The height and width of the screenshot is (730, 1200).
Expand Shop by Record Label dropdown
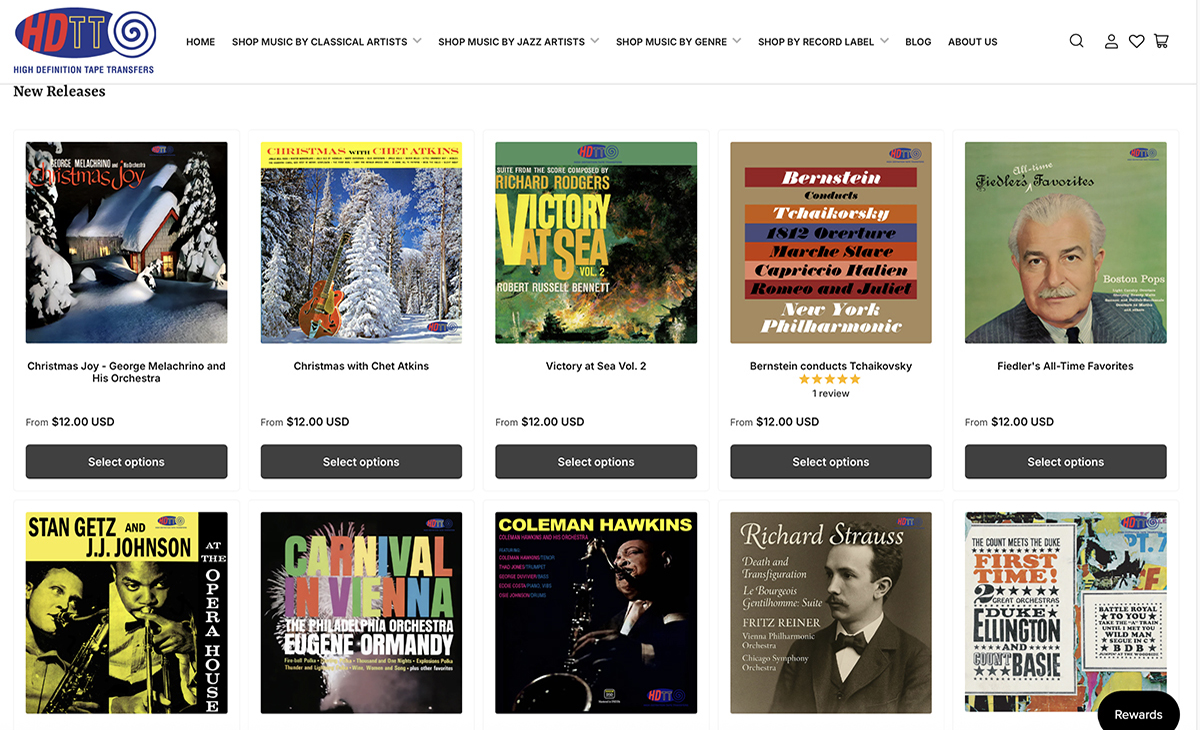[x=823, y=42]
